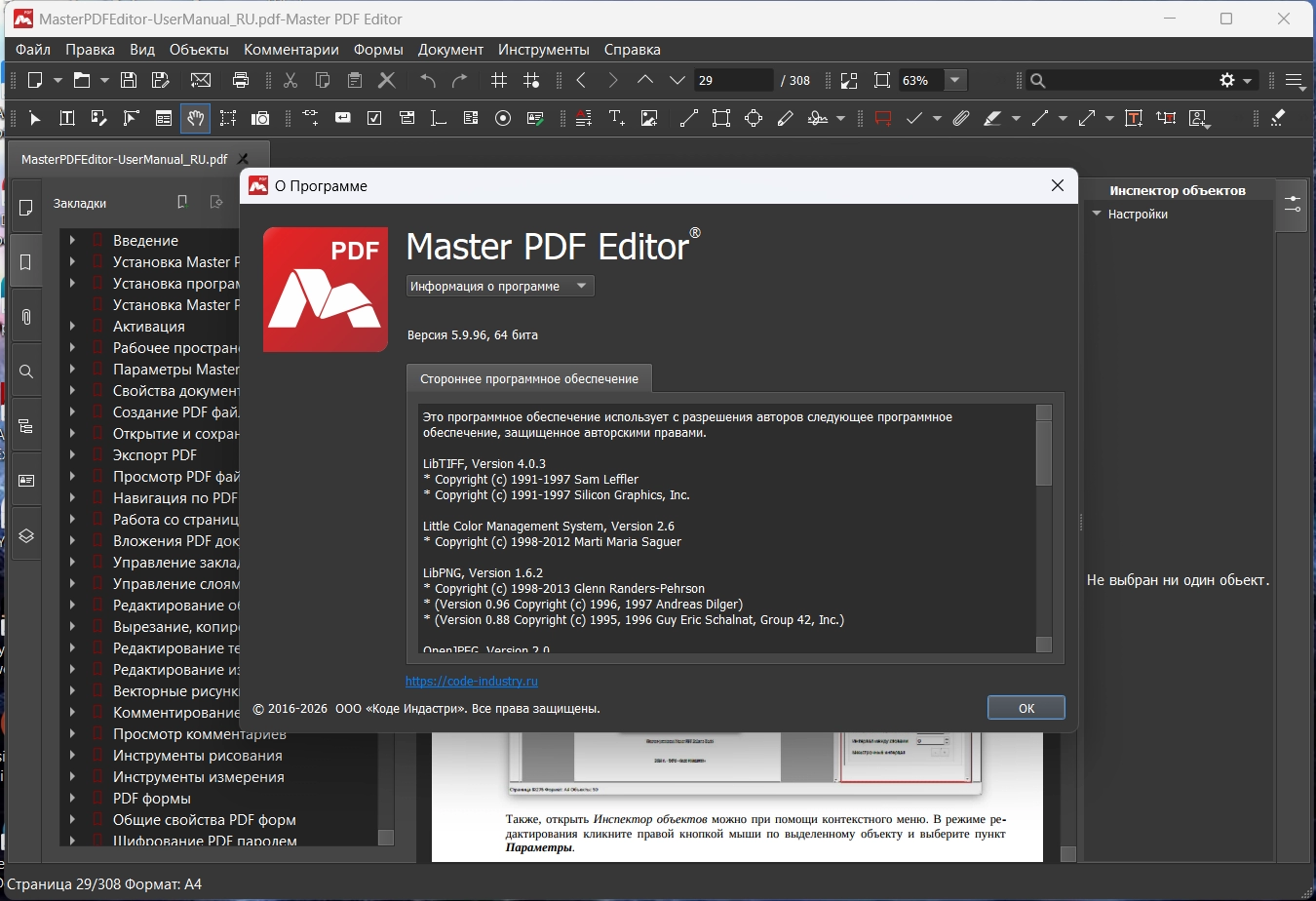Open the Bookmarks side panel icon
Screen dimensions: 1316x901
point(26,262)
